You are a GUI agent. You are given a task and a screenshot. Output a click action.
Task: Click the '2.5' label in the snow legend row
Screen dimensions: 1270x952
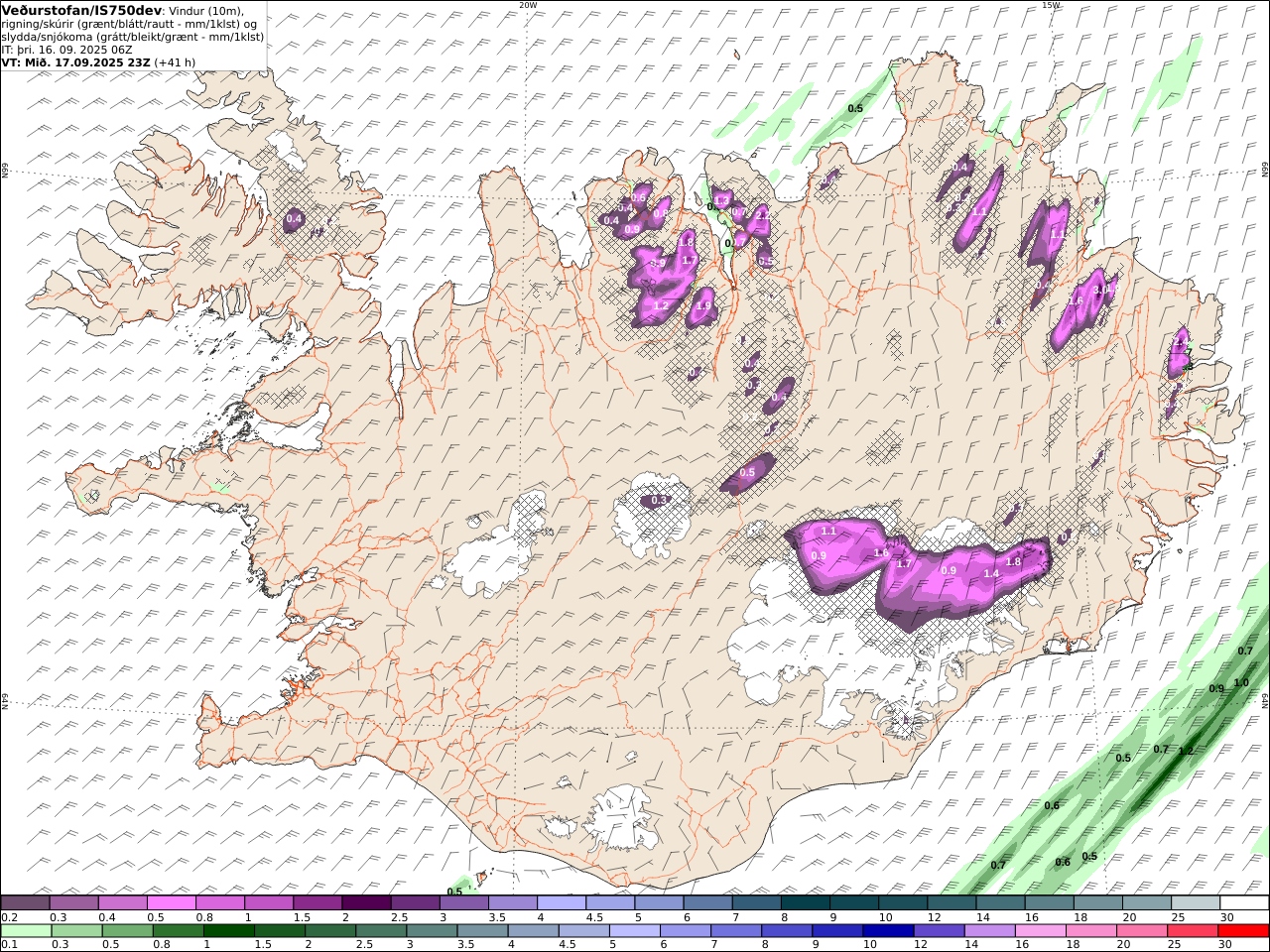pos(400,917)
